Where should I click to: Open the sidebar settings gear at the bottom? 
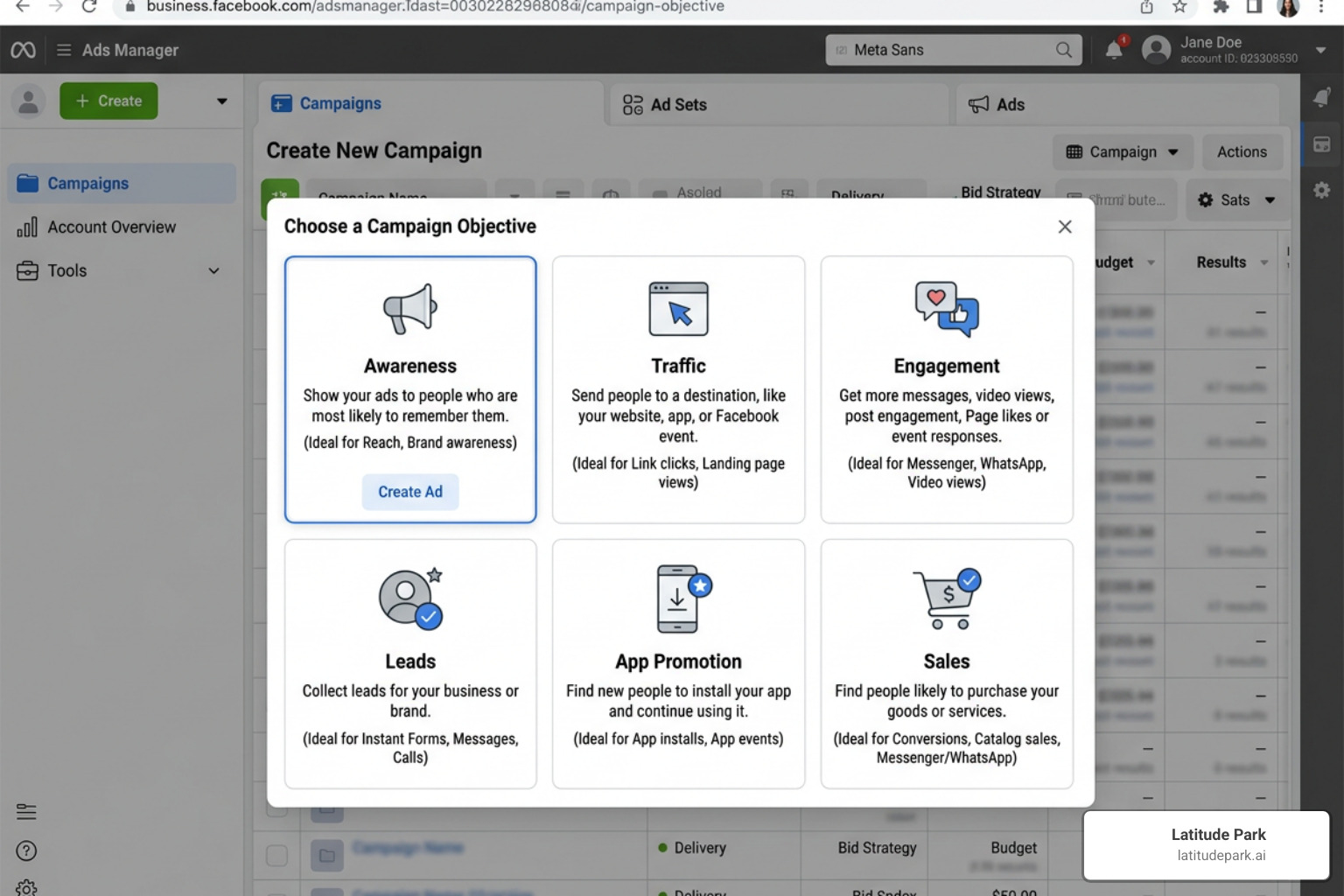pos(26,887)
